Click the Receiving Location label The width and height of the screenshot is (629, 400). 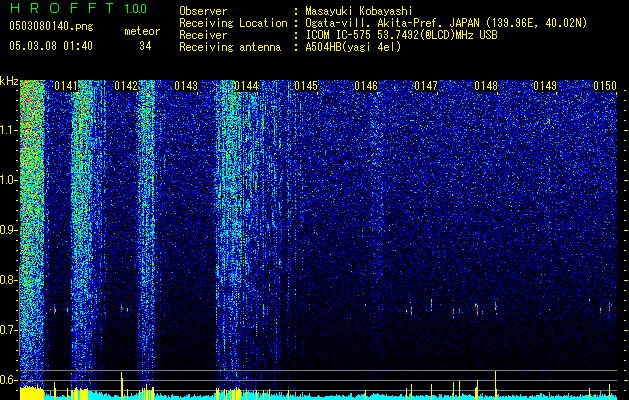coord(233,23)
